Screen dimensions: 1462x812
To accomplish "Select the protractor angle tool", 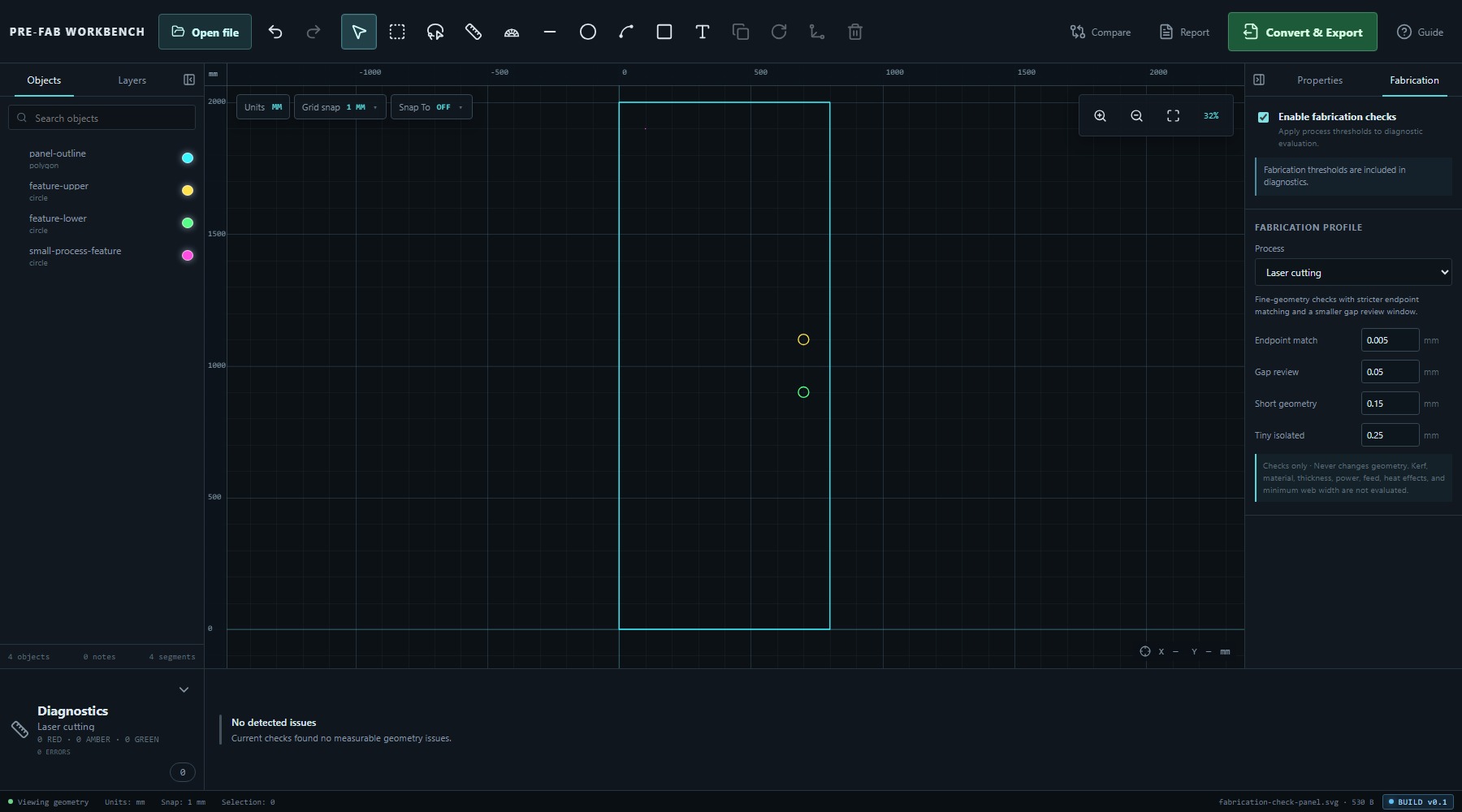I will [x=512, y=32].
